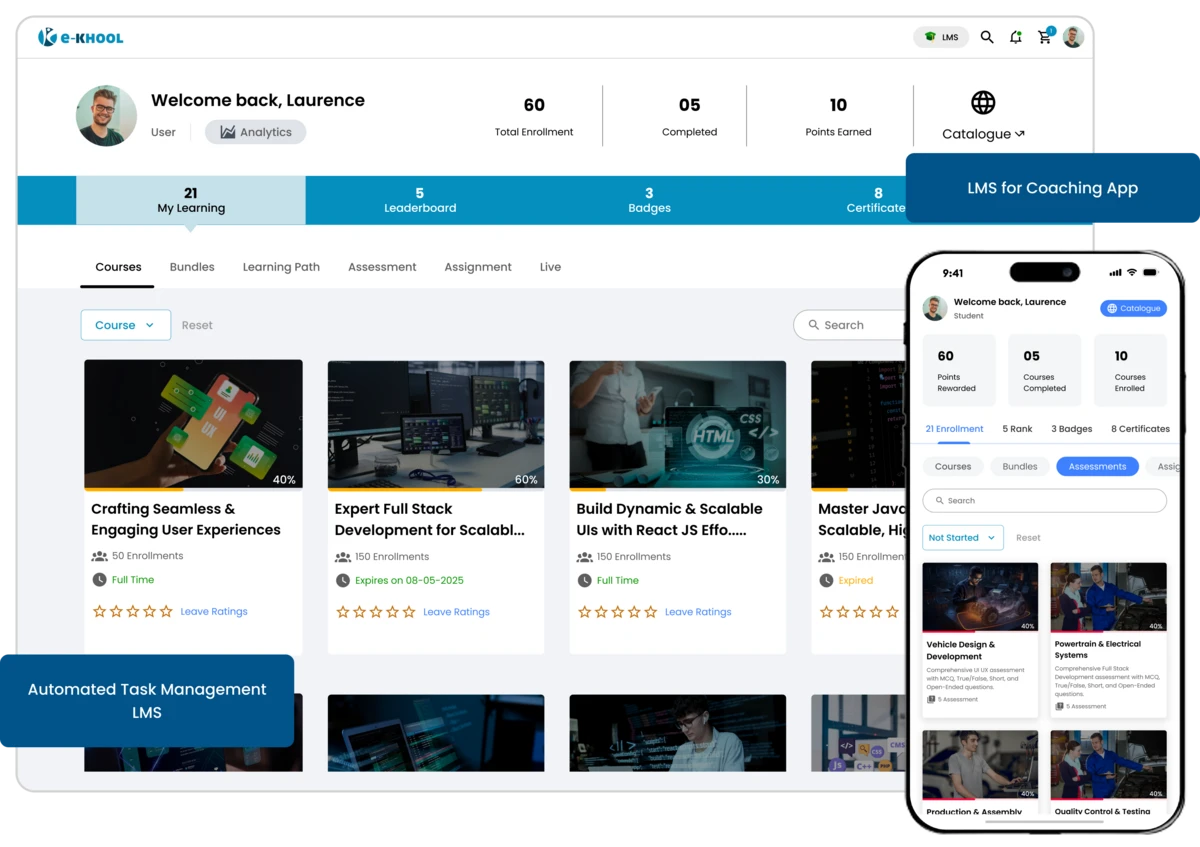Open Catalogue via the globe icon
Viewport: 1200px width, 847px height.
(x=982, y=102)
